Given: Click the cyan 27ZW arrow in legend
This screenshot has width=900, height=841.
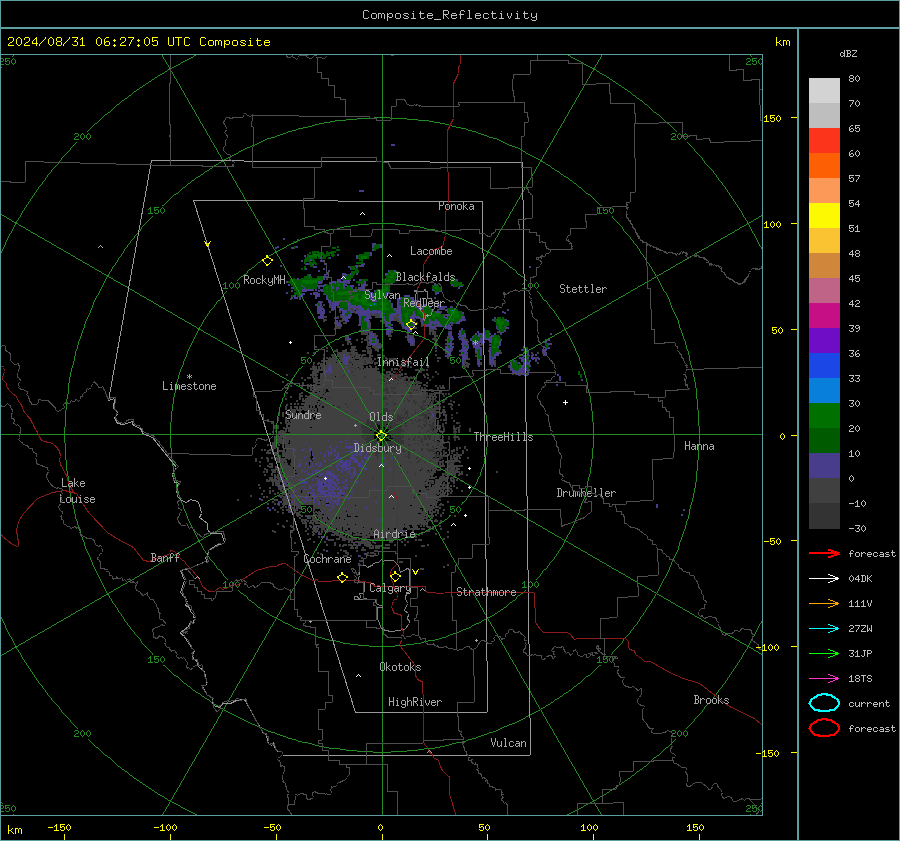Looking at the screenshot, I should 824,629.
